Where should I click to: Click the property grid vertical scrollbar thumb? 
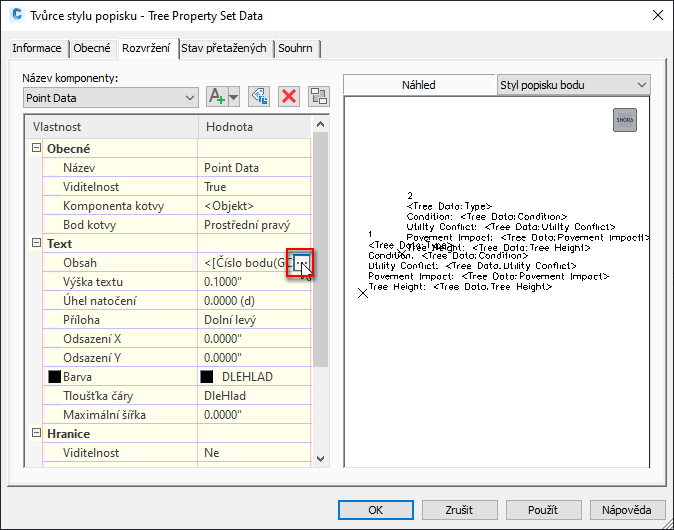tap(320, 249)
